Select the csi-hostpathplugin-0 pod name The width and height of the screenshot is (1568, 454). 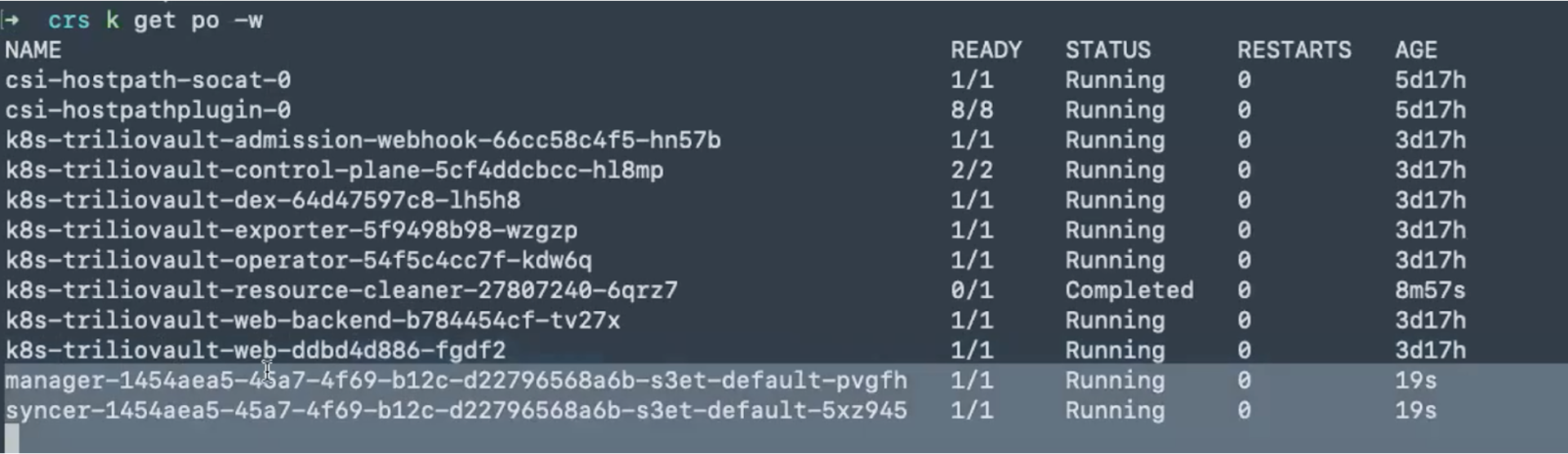[x=148, y=110]
